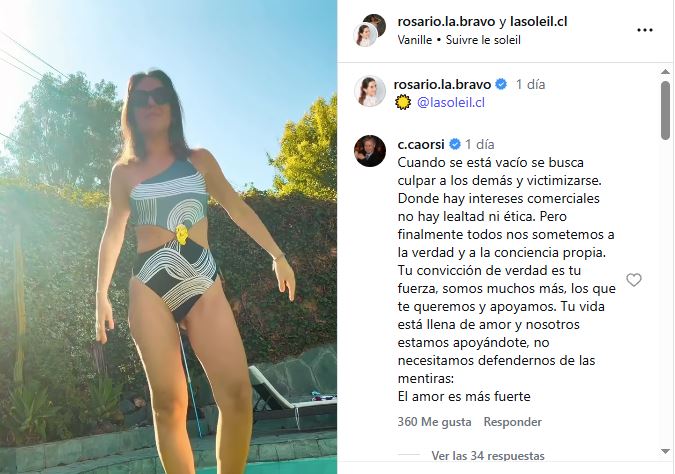This screenshot has height=474, width=675.
Task: Click the comments scrollbar thumb
Action: pos(665,110)
